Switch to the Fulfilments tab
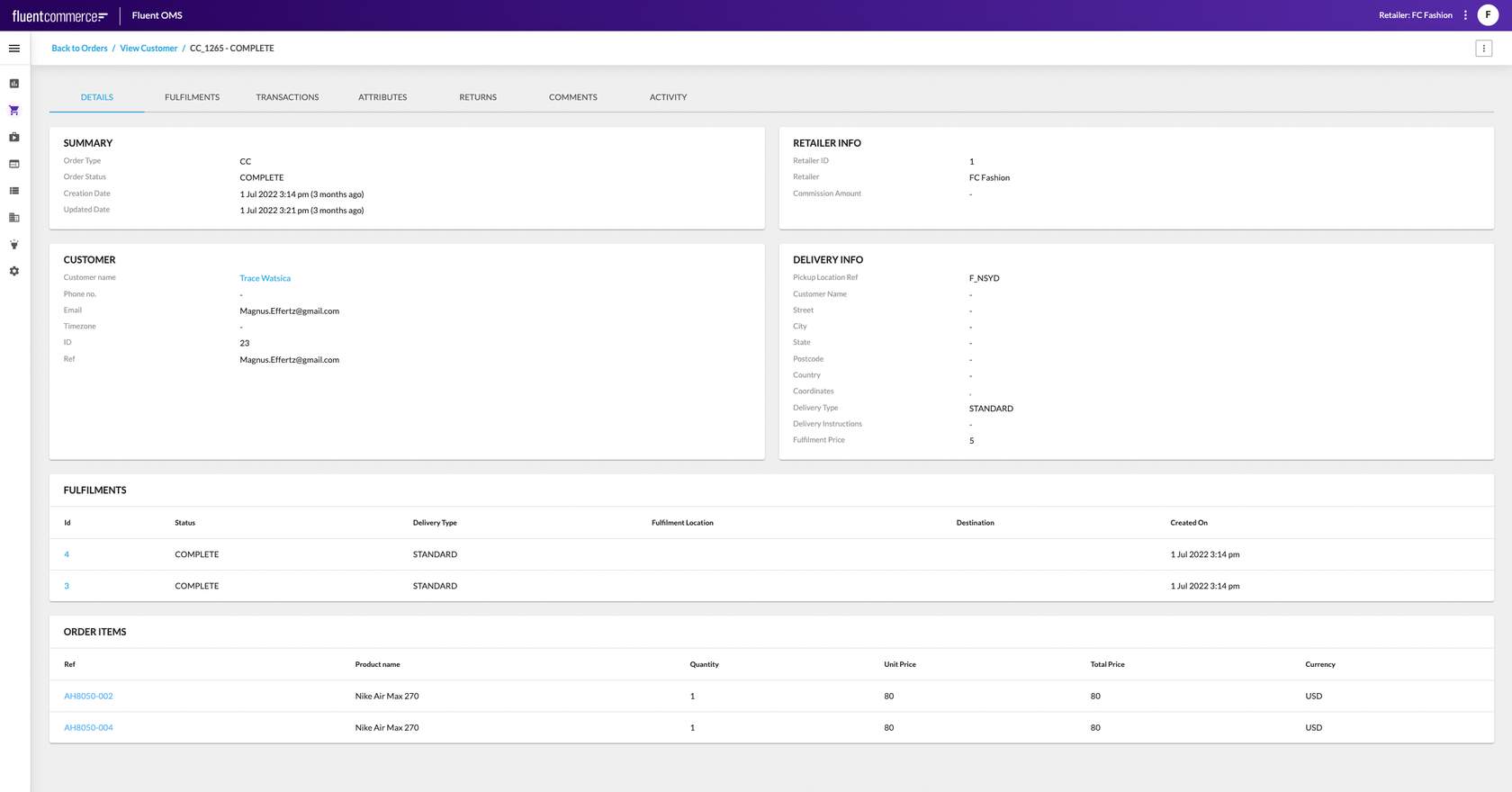Image resolution: width=1512 pixels, height=792 pixels. coord(192,97)
